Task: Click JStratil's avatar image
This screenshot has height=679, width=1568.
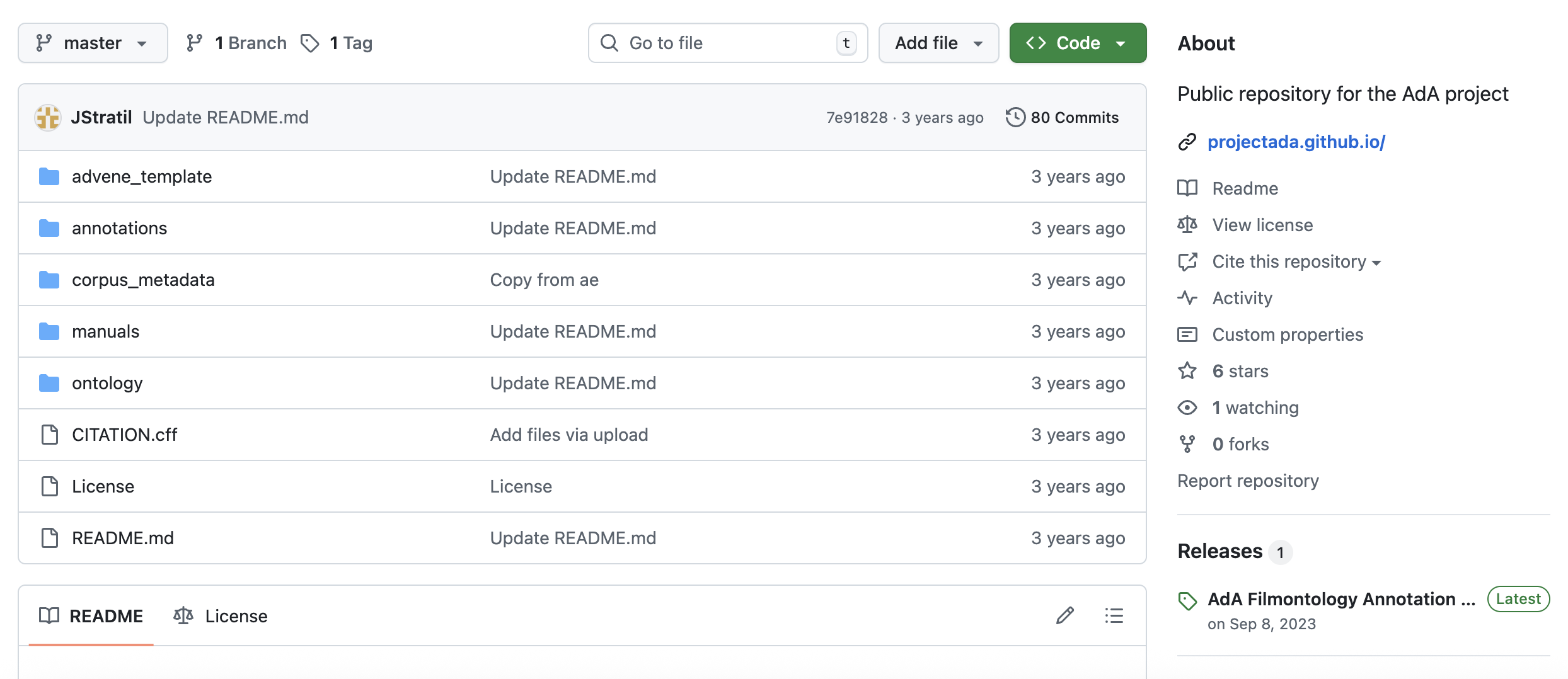Action: [48, 117]
